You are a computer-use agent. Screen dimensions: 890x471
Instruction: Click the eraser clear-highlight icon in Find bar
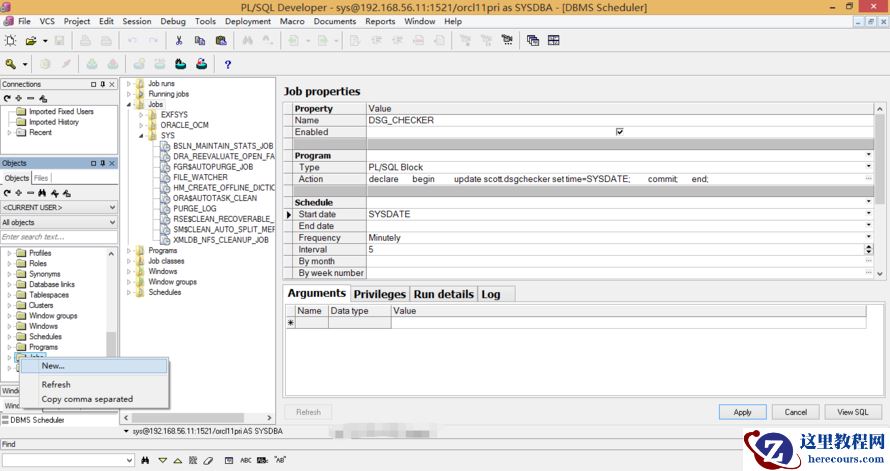point(208,460)
